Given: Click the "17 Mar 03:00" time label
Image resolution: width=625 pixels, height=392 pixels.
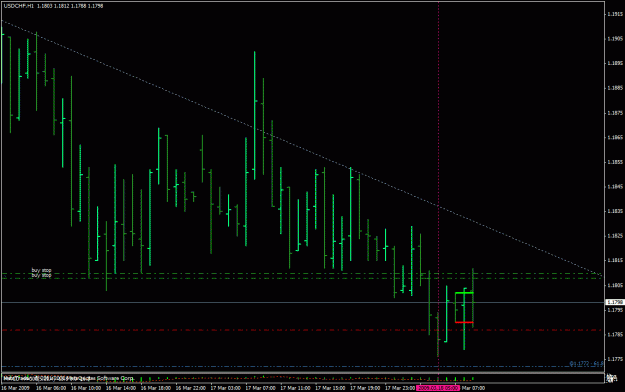Looking at the screenshot, I should pos(226,388).
